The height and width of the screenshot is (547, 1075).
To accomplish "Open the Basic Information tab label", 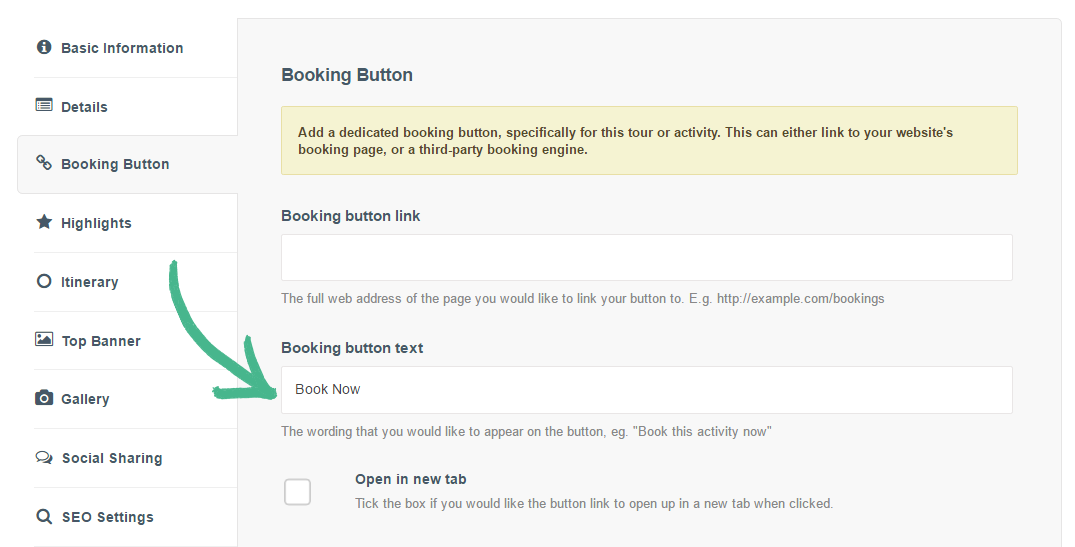I will (x=122, y=48).
